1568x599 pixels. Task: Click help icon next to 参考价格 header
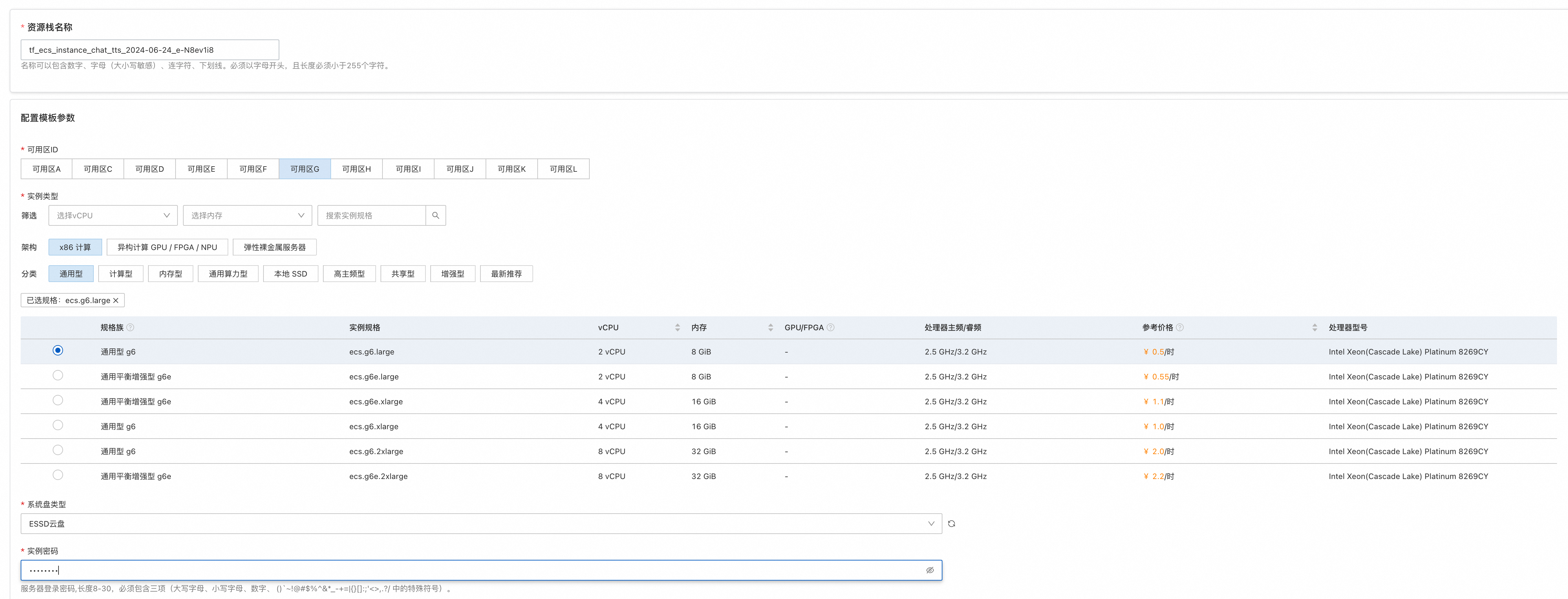click(x=1180, y=328)
